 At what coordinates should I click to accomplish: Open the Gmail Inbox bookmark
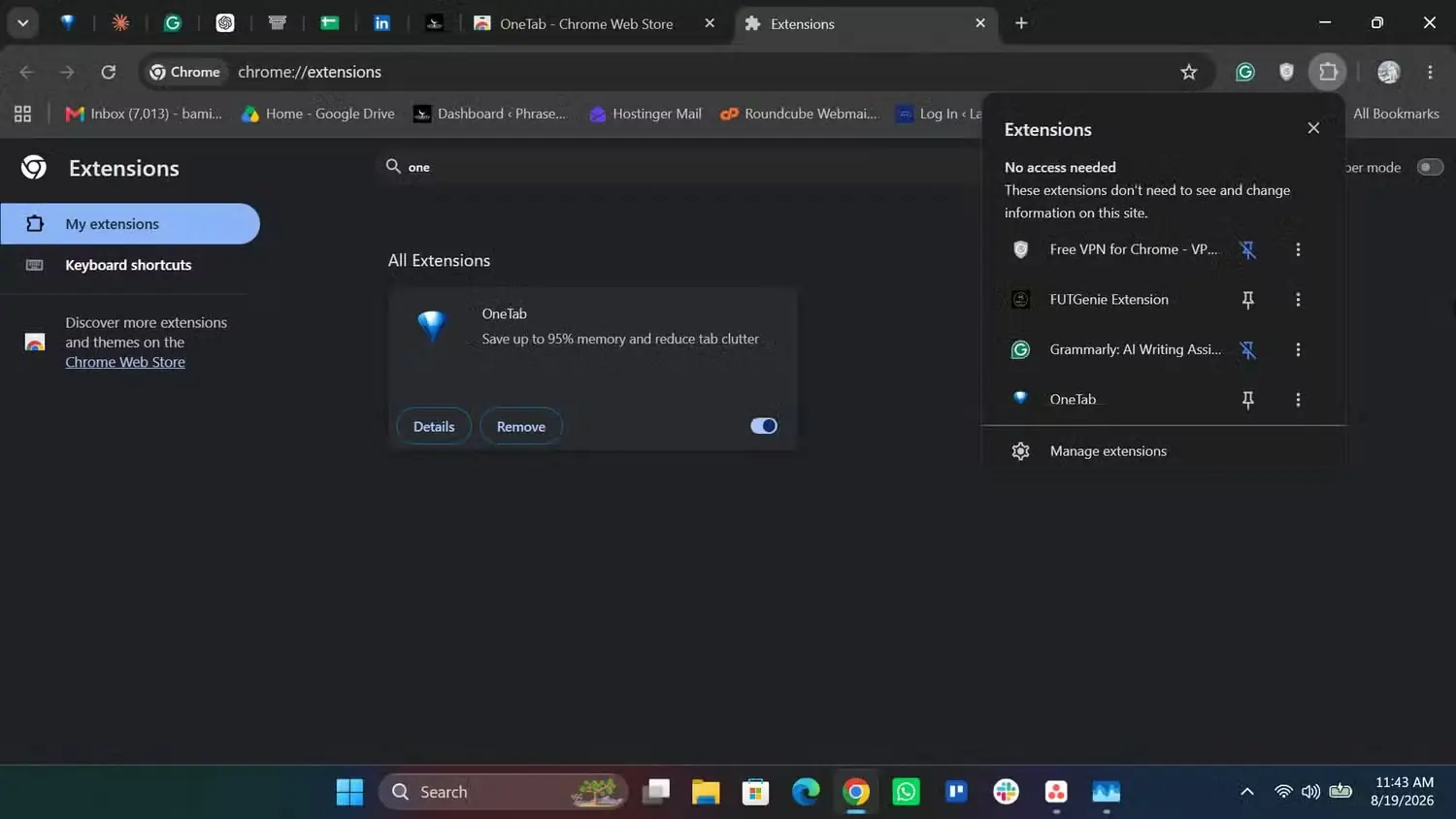coord(144,114)
